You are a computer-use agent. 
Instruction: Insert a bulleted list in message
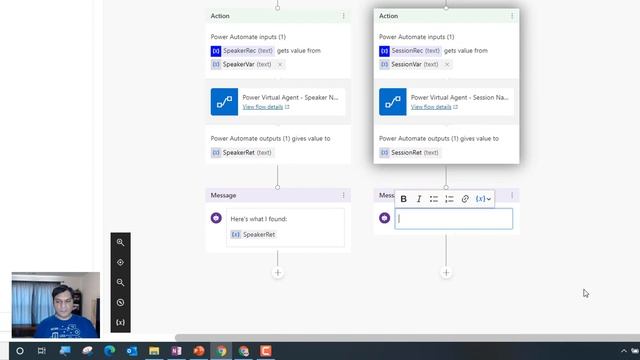click(434, 199)
